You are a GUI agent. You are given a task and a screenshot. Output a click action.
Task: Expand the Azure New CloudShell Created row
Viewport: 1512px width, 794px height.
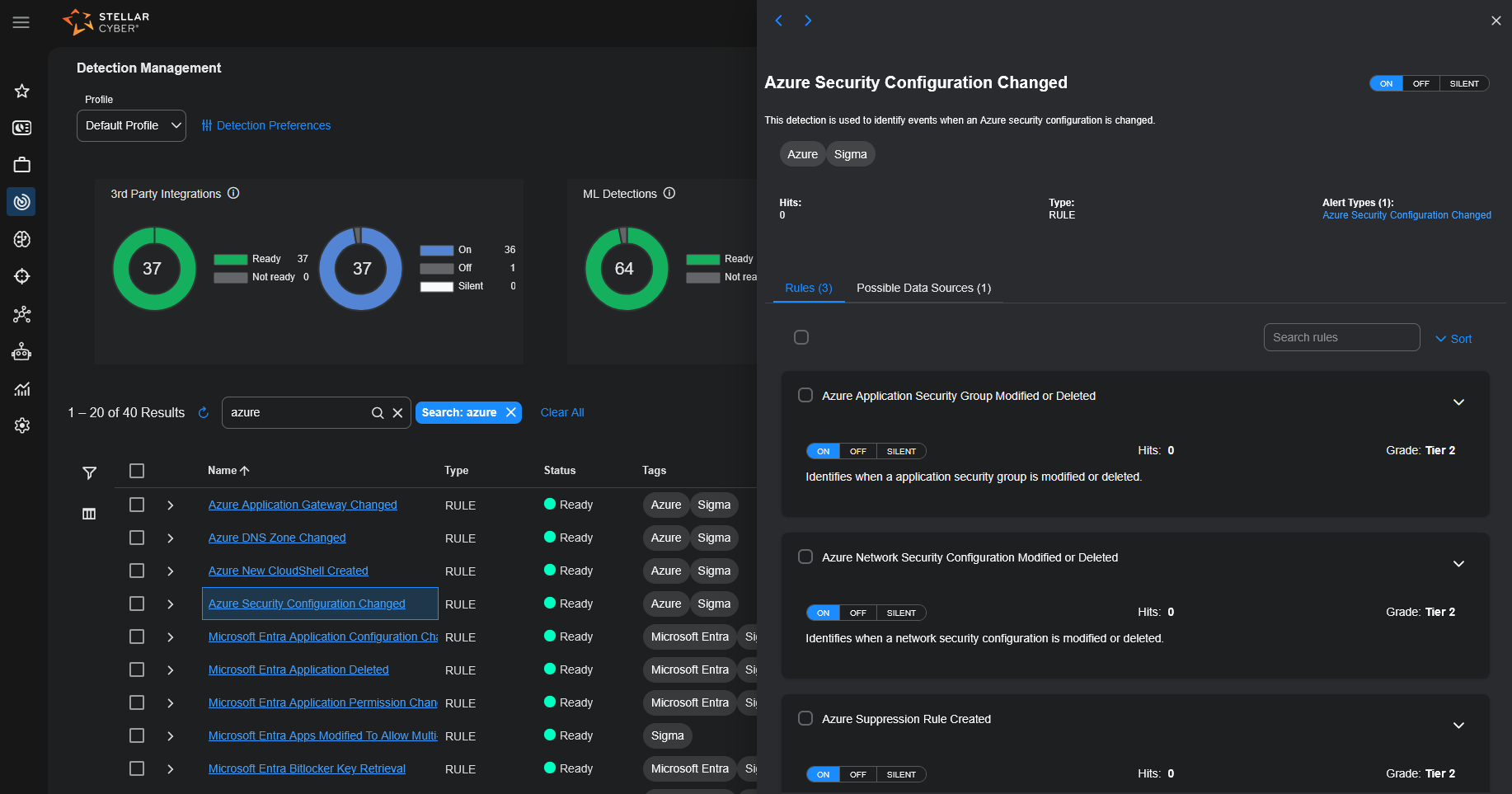pos(171,571)
